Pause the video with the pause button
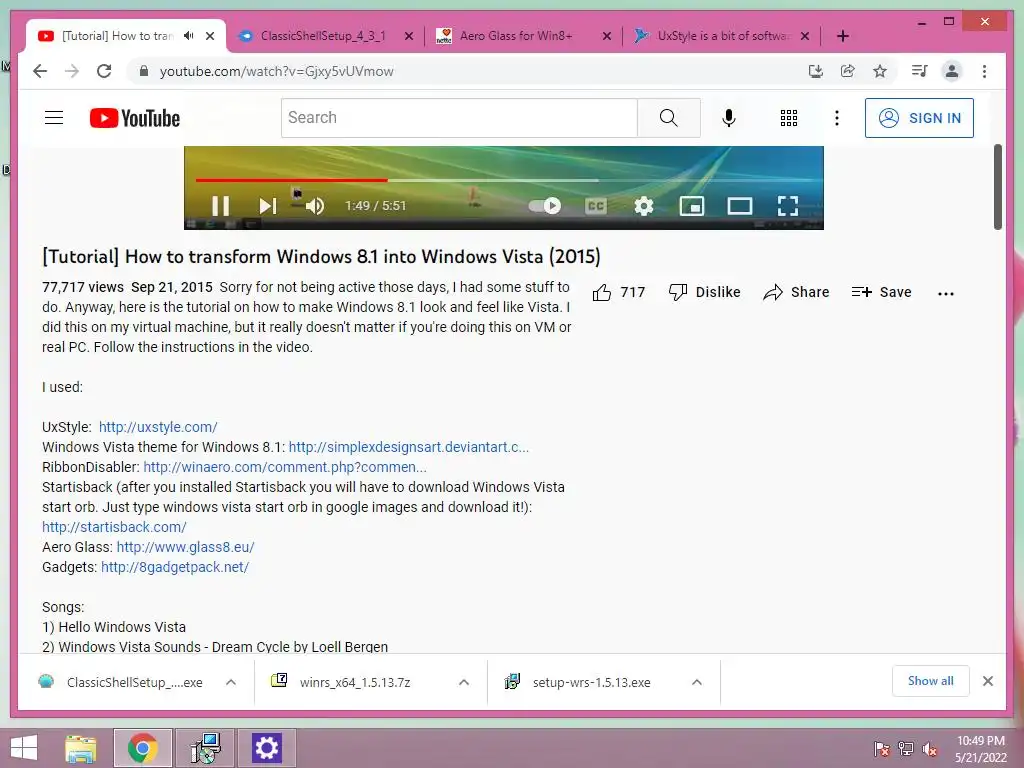Image resolution: width=1024 pixels, height=768 pixels. 221,206
